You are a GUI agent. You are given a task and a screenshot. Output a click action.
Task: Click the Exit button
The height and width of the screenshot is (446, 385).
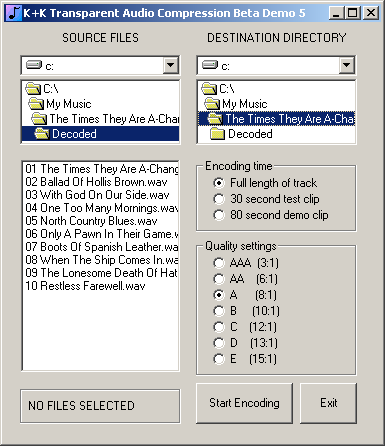(329, 403)
